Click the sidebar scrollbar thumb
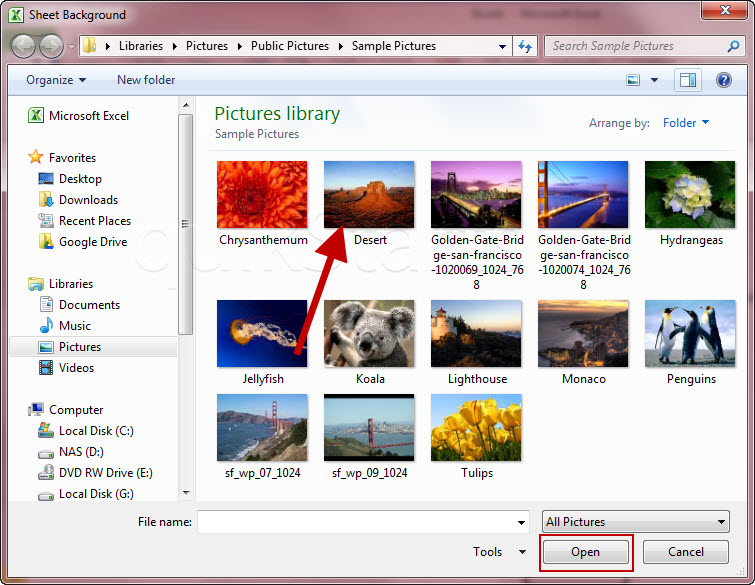755x585 pixels. (186, 224)
